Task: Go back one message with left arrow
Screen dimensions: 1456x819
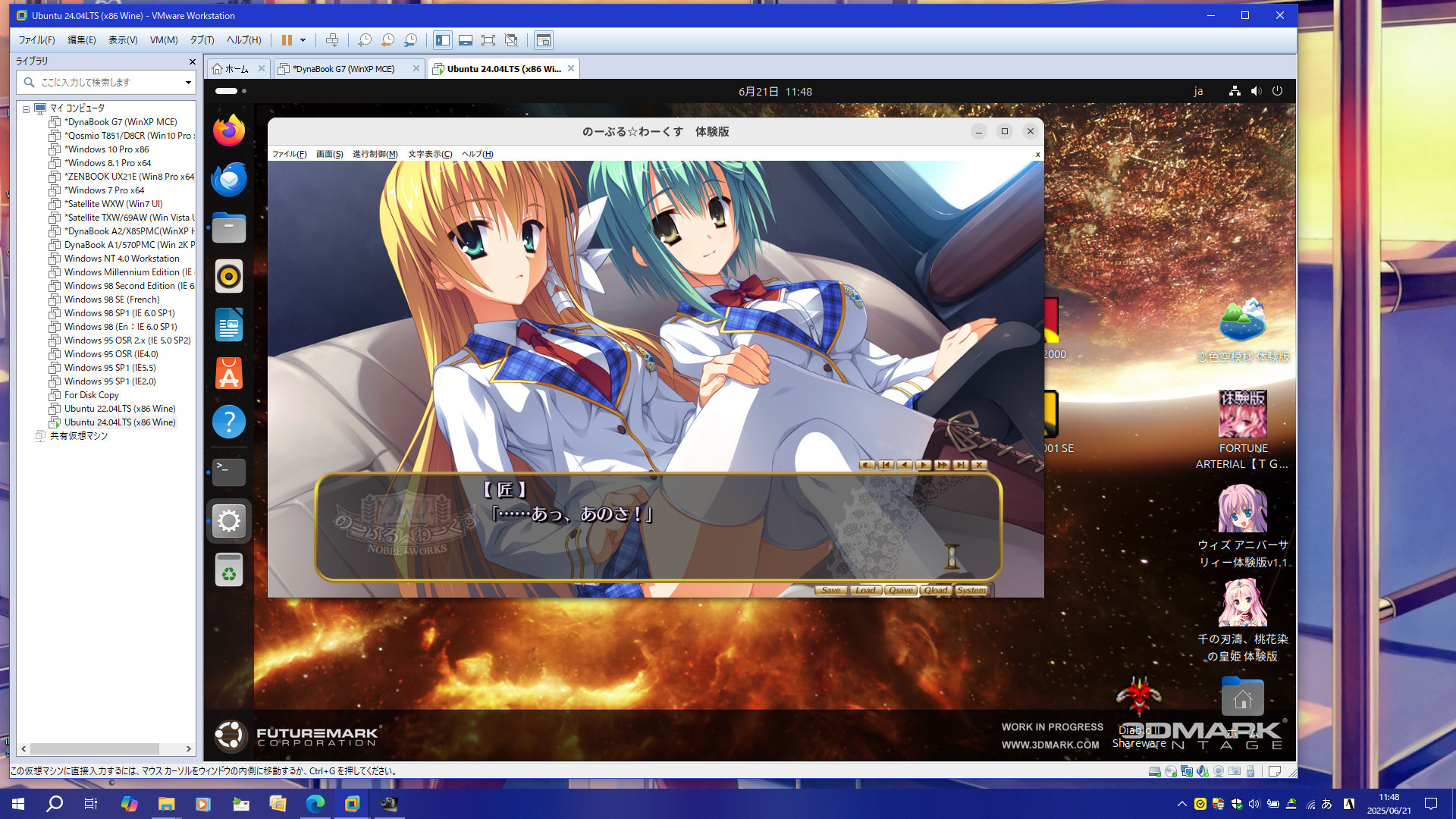Action: (905, 465)
